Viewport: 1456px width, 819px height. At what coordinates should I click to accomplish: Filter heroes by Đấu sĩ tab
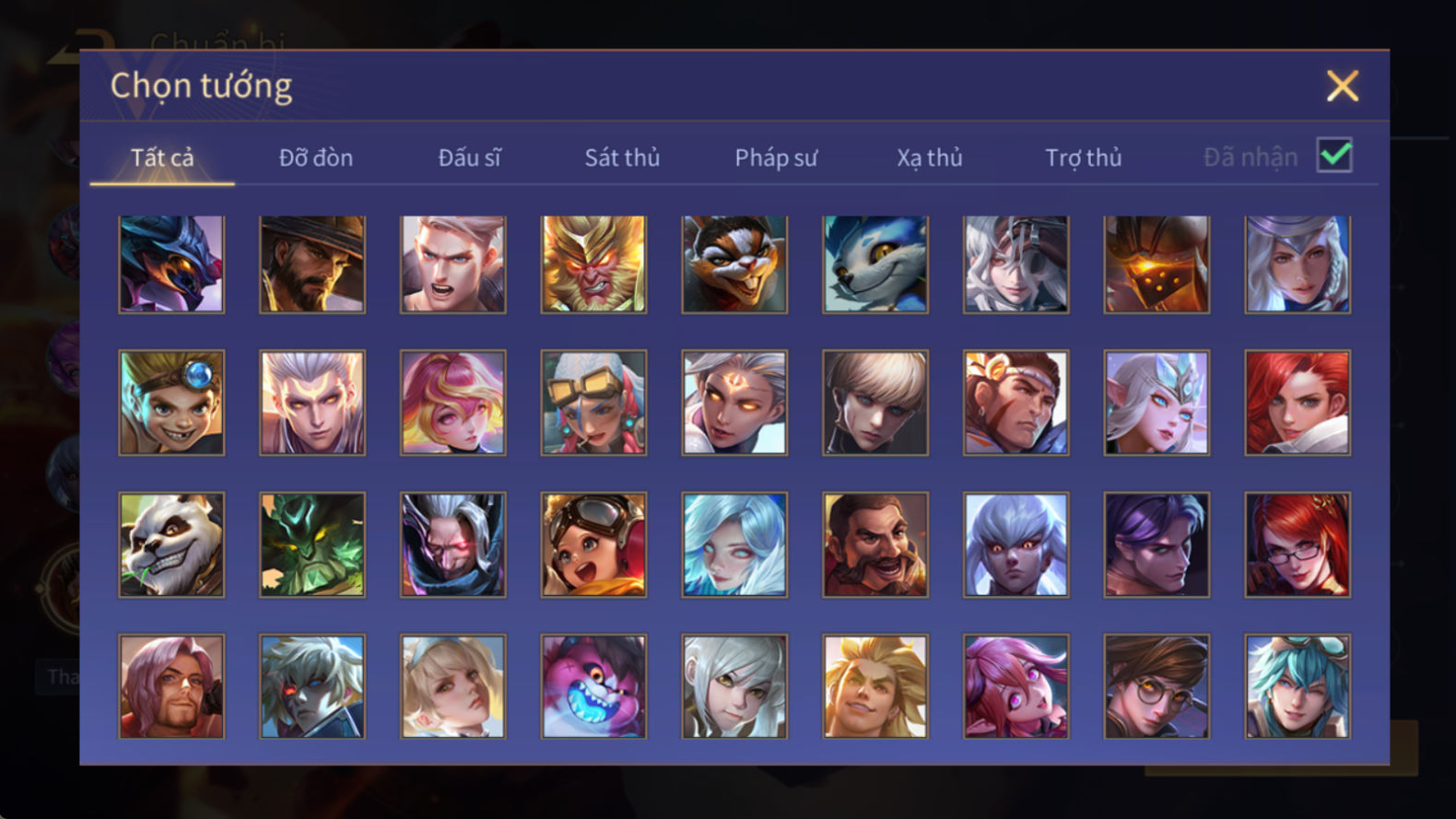pos(469,158)
